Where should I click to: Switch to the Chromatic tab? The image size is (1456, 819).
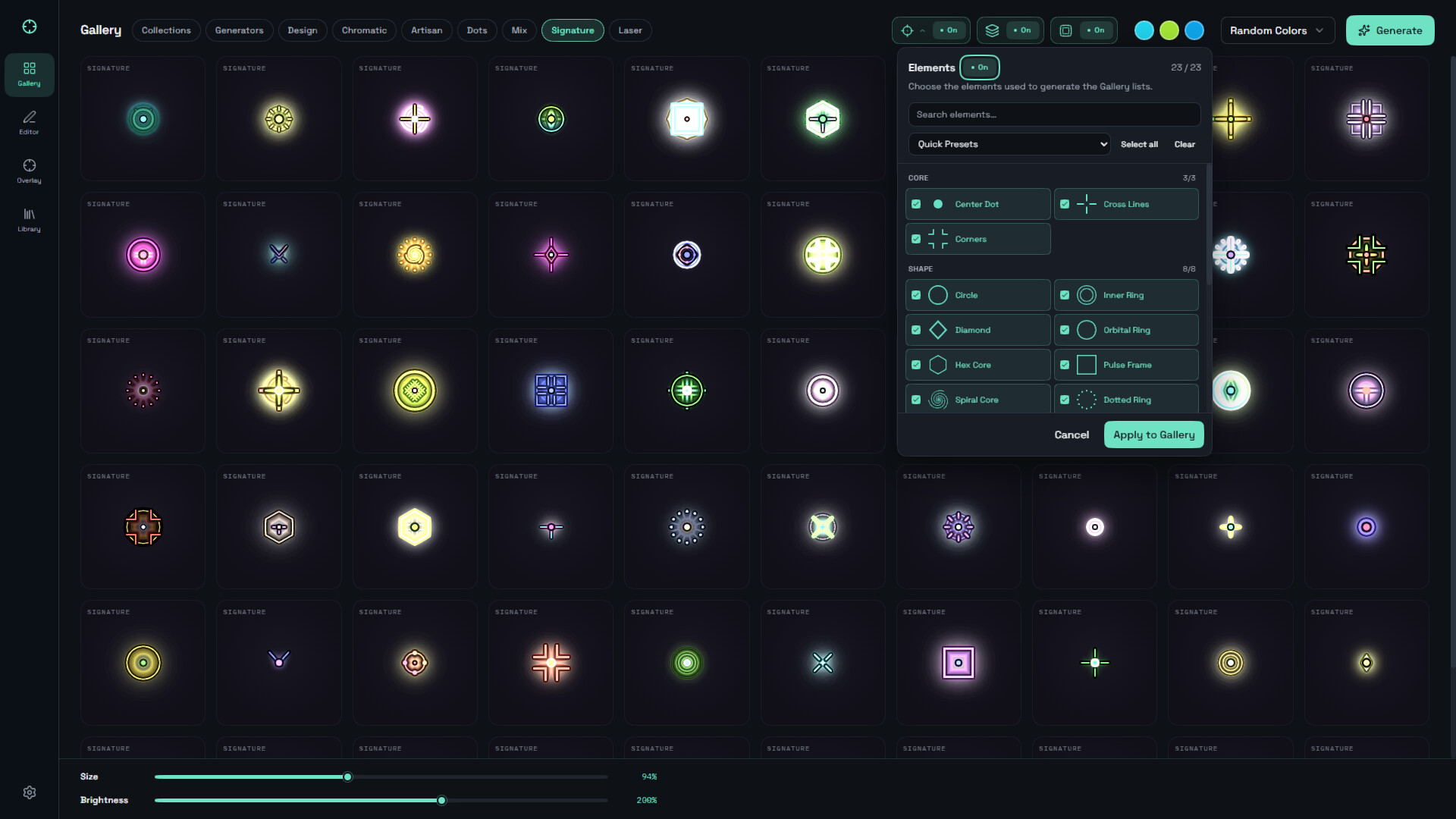tap(364, 30)
